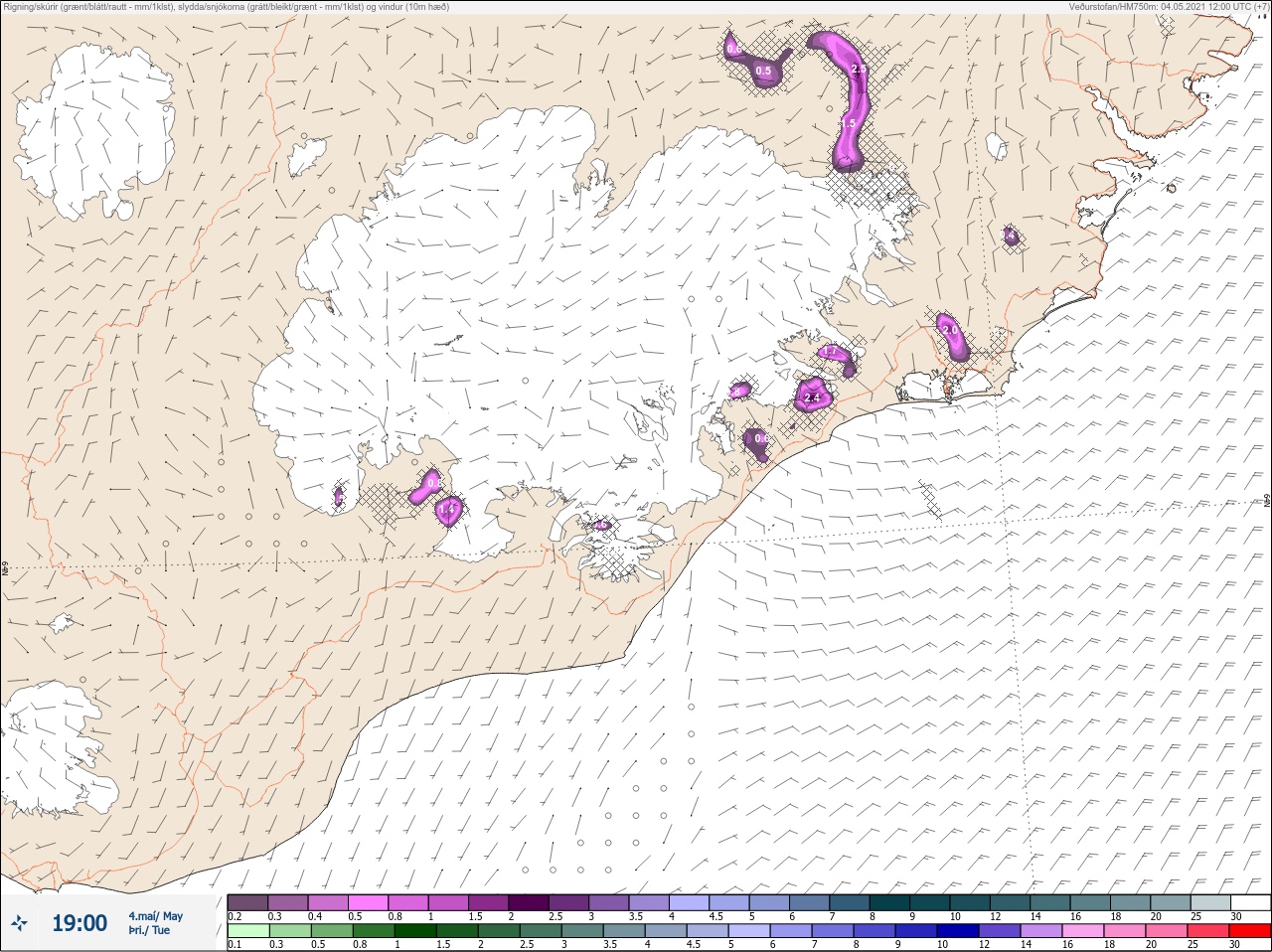
Task: Select the 19:00 forecast time display
Action: (x=79, y=923)
